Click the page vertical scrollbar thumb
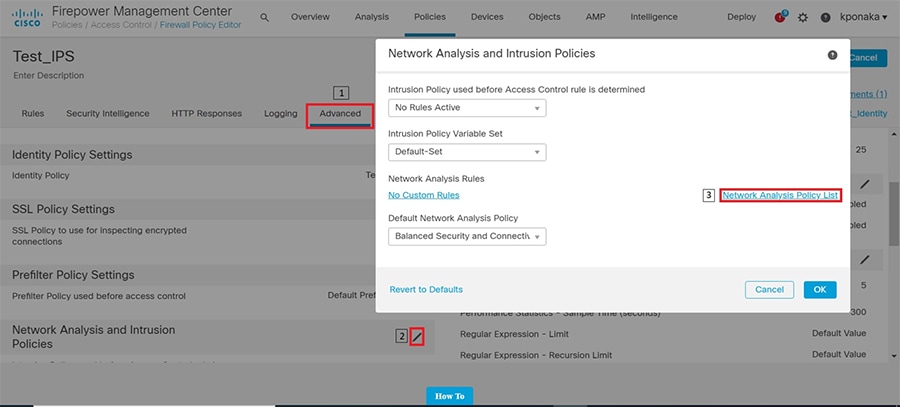Viewport: 900px width, 407px height. [894, 215]
